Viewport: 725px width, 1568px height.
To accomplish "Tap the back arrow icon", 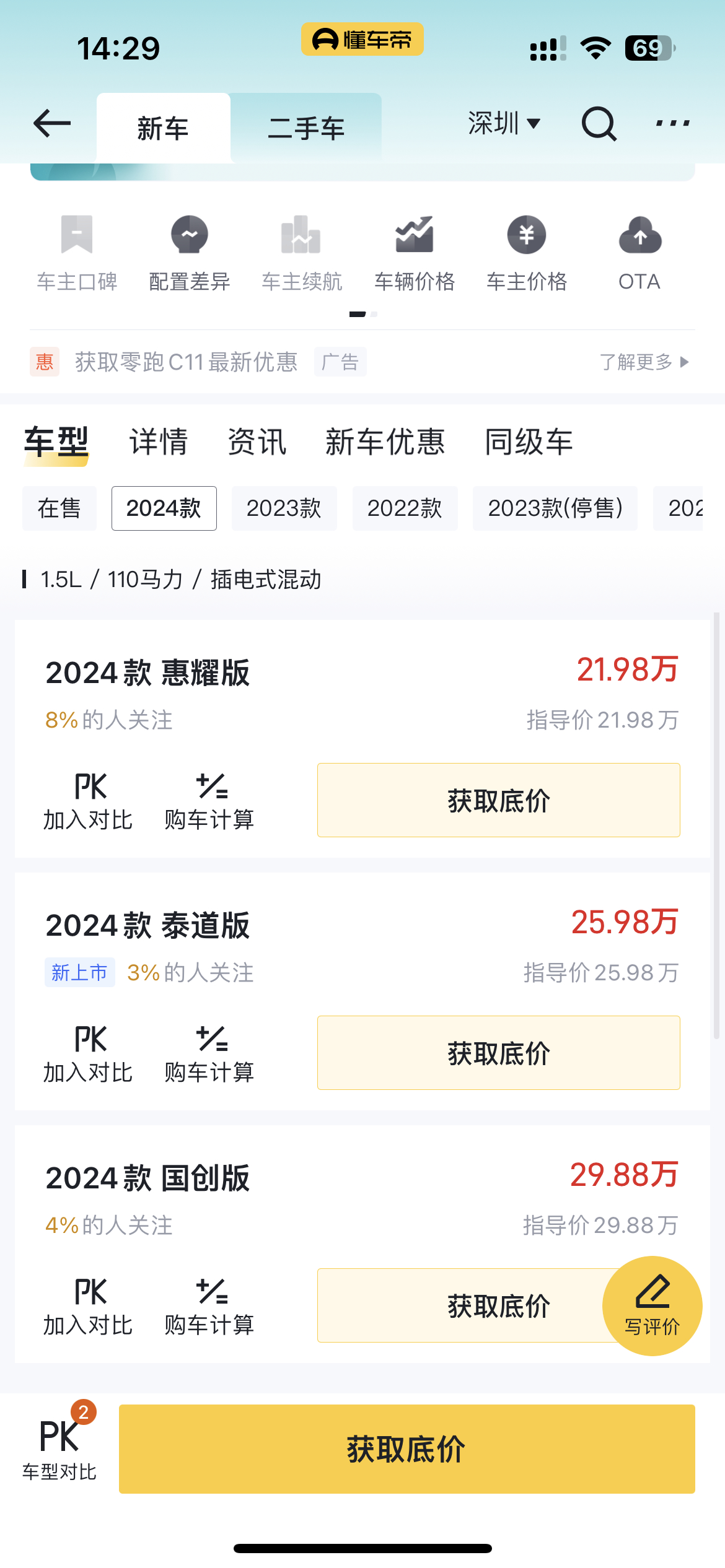I will 52,123.
